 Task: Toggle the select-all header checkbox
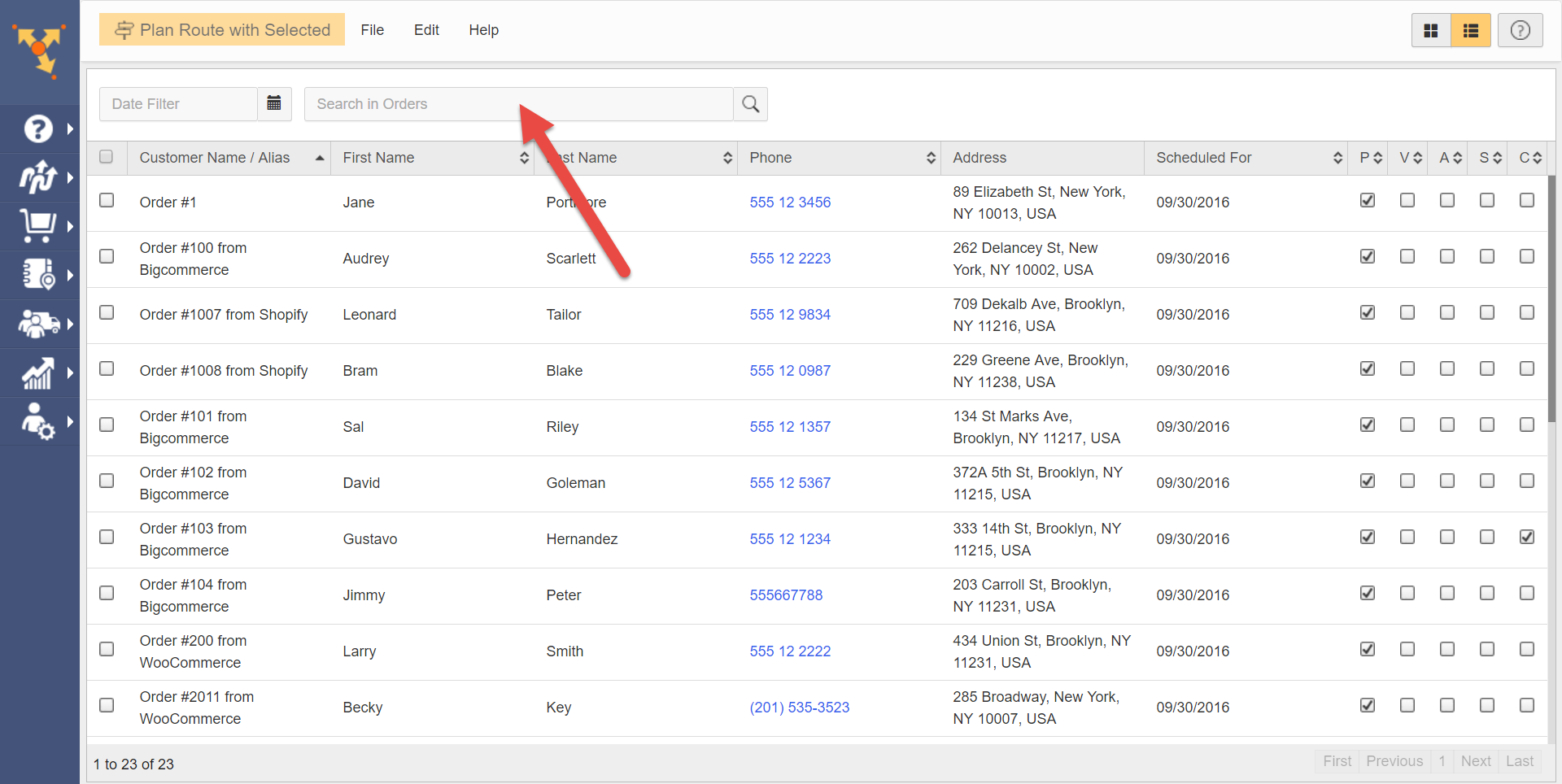coord(107,157)
